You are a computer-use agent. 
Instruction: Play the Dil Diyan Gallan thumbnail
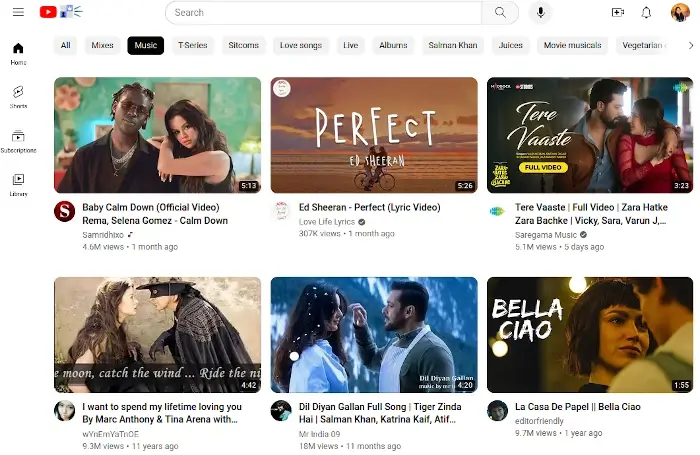(x=374, y=334)
